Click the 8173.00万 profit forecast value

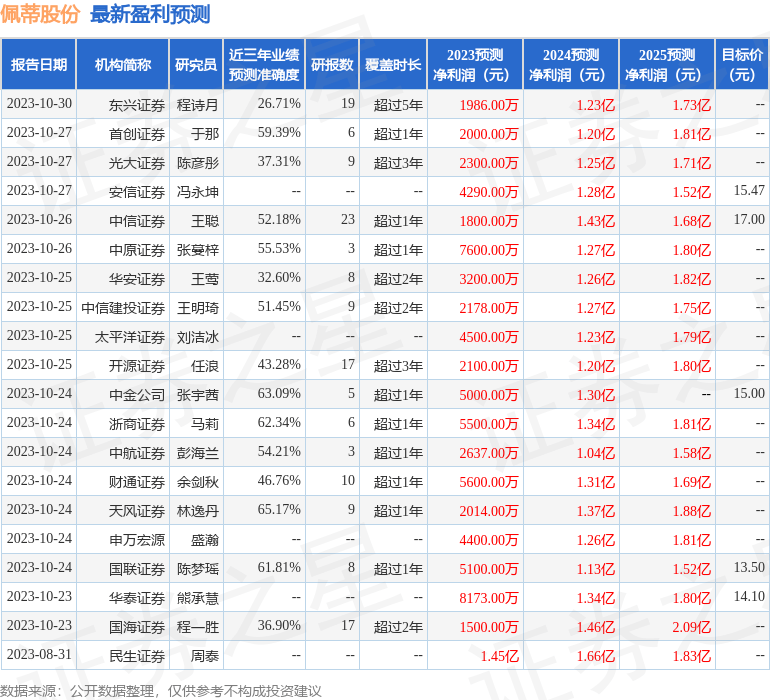[489, 598]
